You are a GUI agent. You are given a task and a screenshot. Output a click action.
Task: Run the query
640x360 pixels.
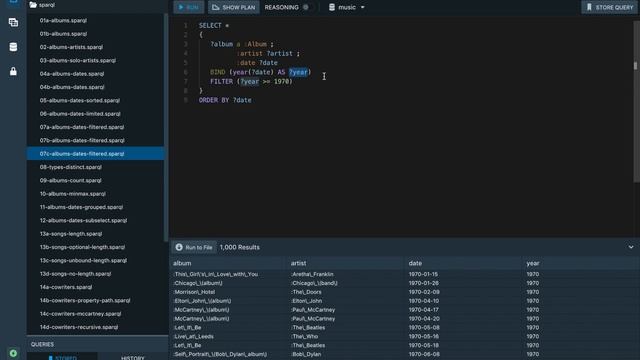tap(189, 7)
